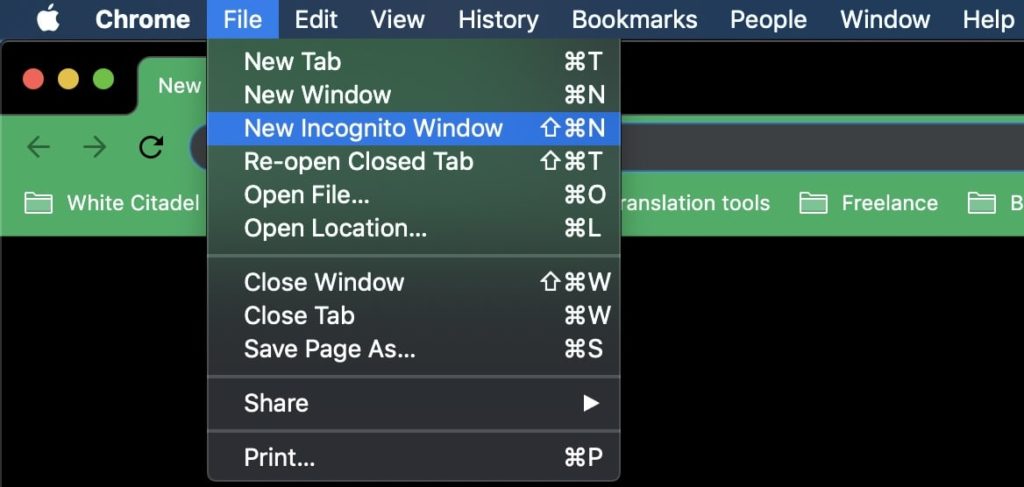Image resolution: width=1024 pixels, height=487 pixels.
Task: Open the Edit menu
Action: (316, 20)
